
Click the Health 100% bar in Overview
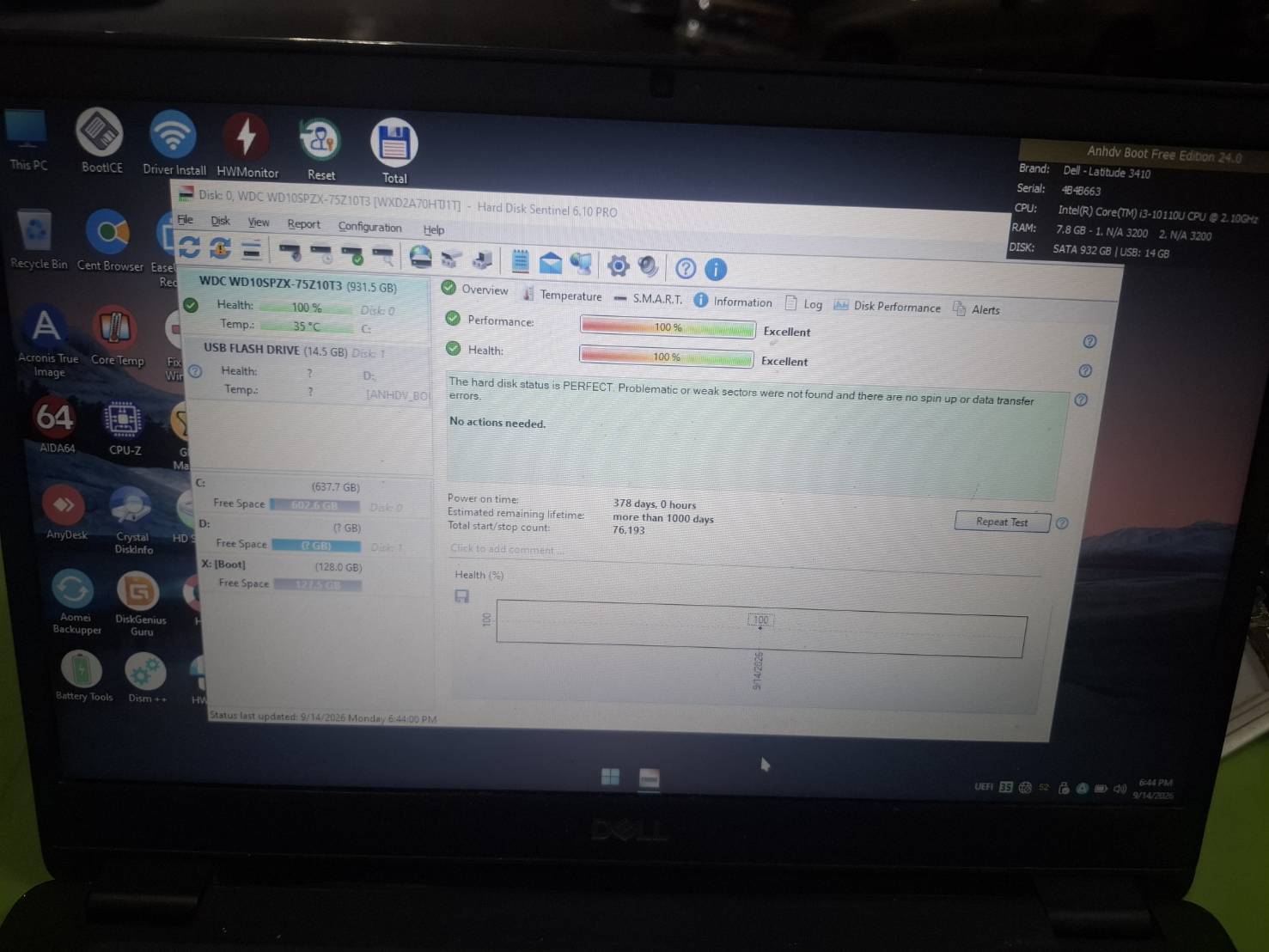666,356
